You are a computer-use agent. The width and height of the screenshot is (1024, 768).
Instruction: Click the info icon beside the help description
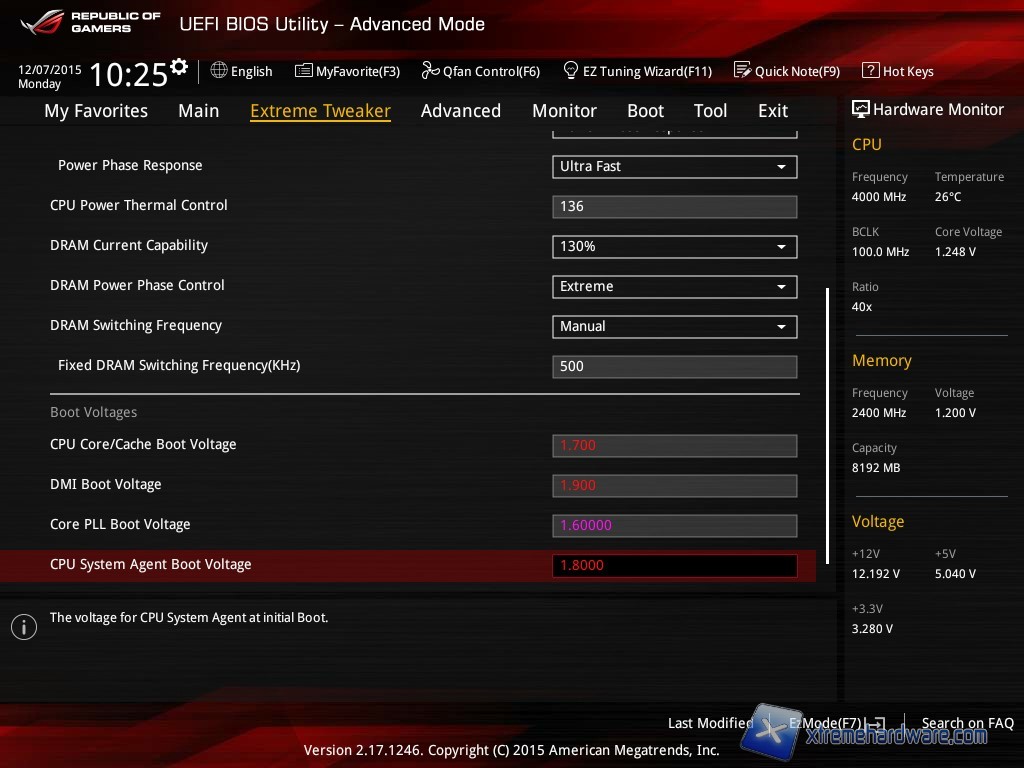pyautogui.click(x=24, y=627)
